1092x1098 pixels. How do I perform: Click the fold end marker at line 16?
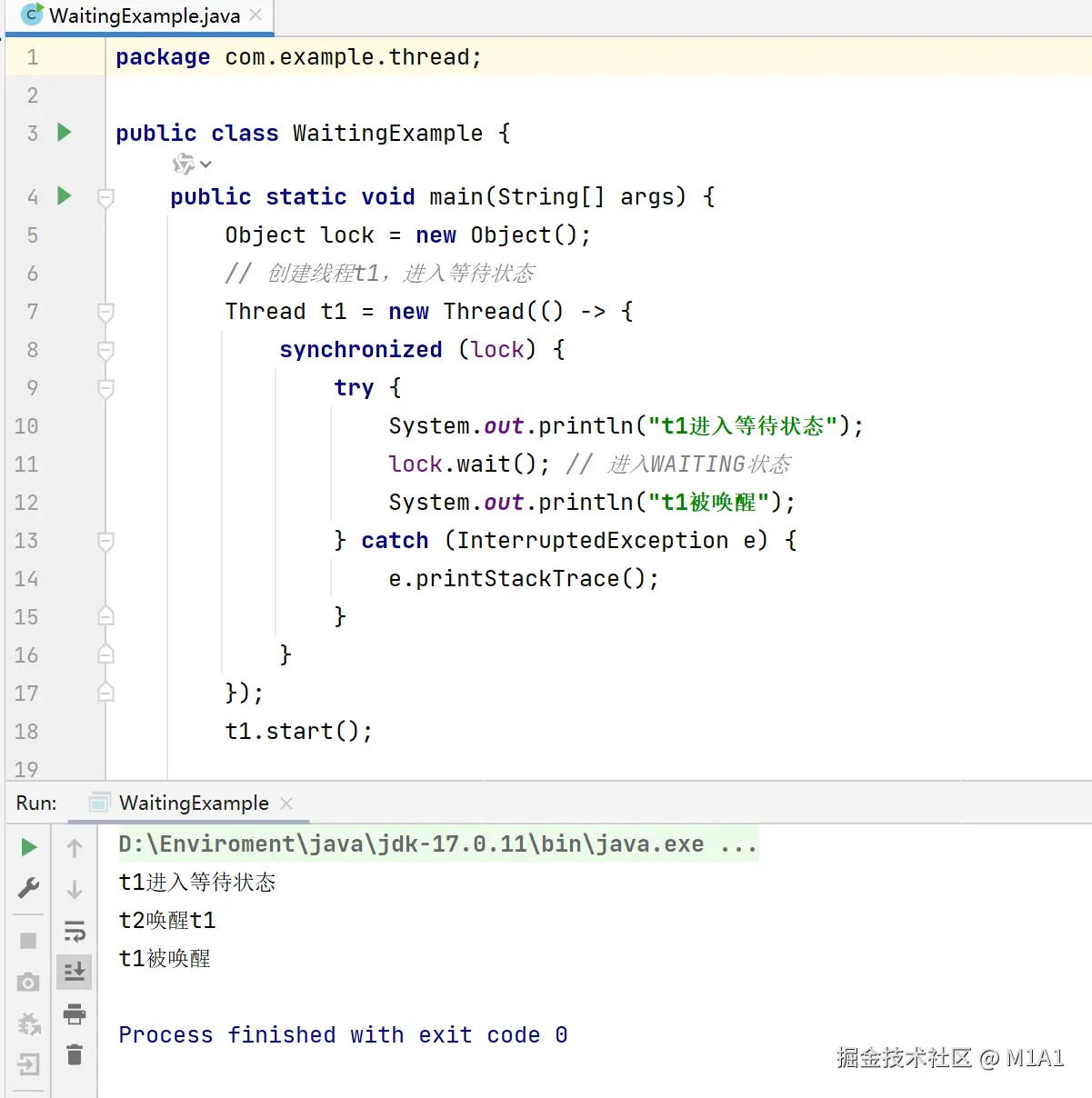[x=105, y=654]
